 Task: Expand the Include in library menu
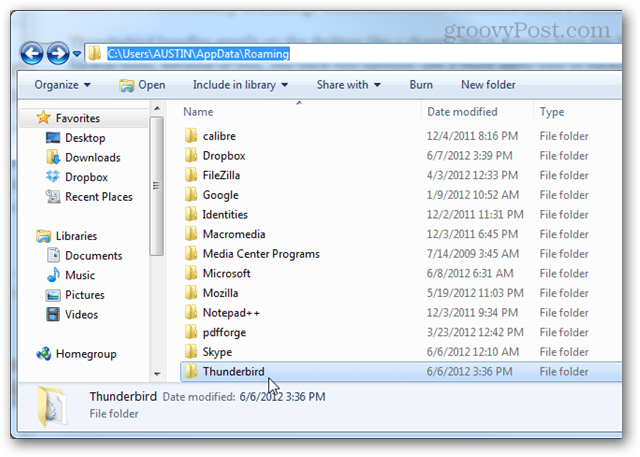point(240,85)
